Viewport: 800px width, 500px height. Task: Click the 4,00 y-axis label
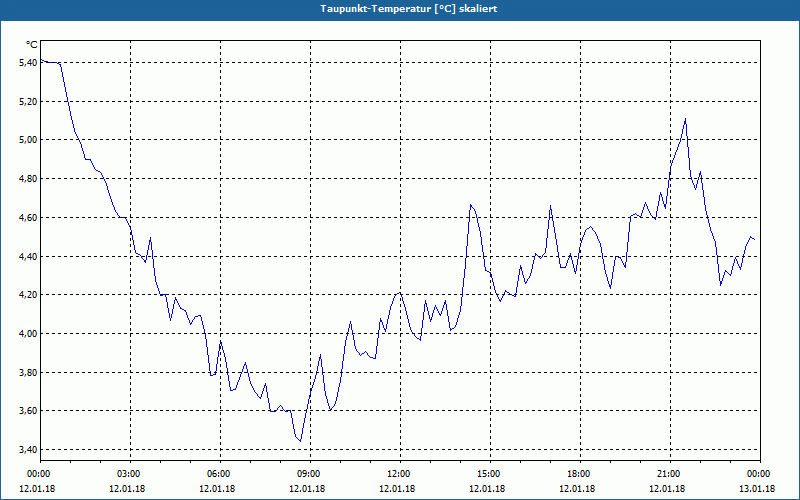[x=28, y=333]
